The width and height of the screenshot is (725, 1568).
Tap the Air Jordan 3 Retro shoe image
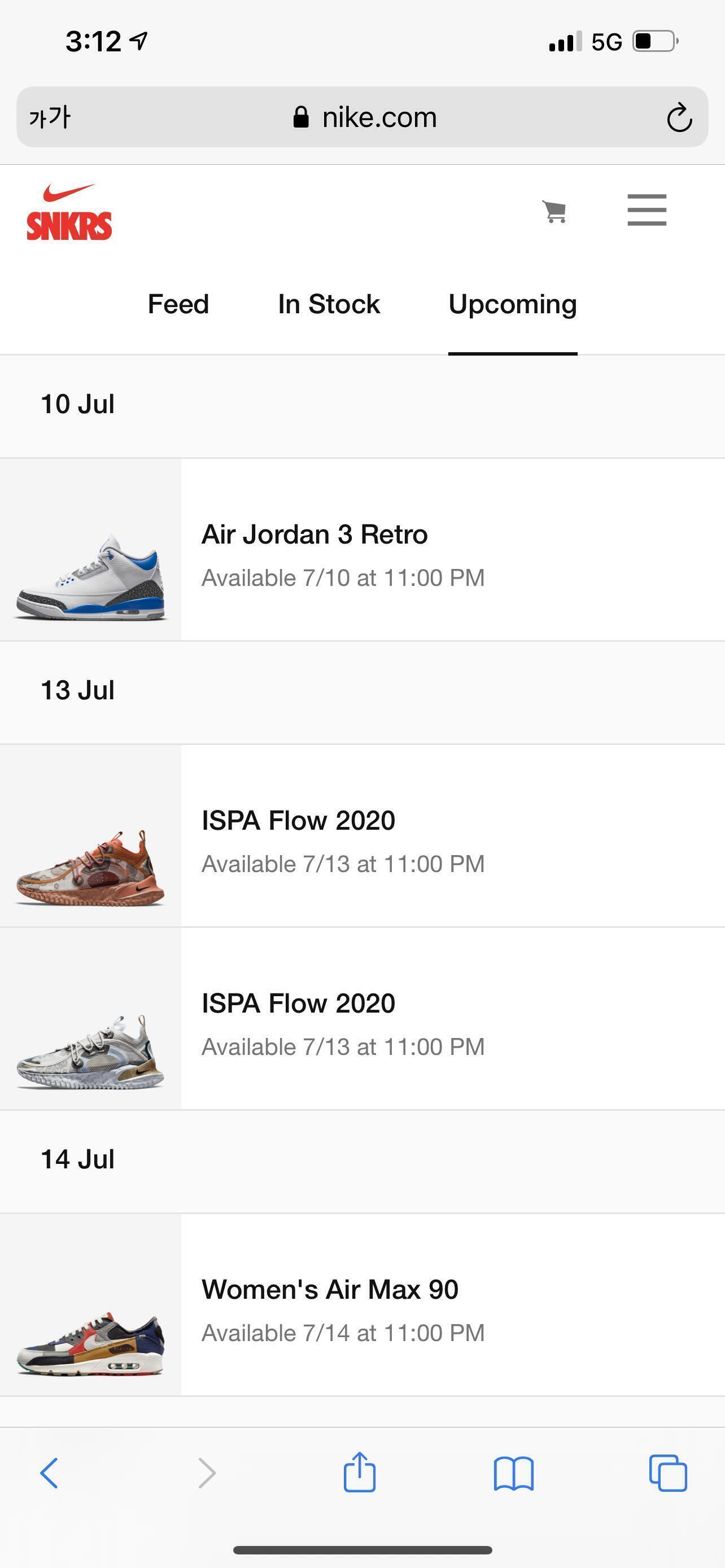point(90,578)
